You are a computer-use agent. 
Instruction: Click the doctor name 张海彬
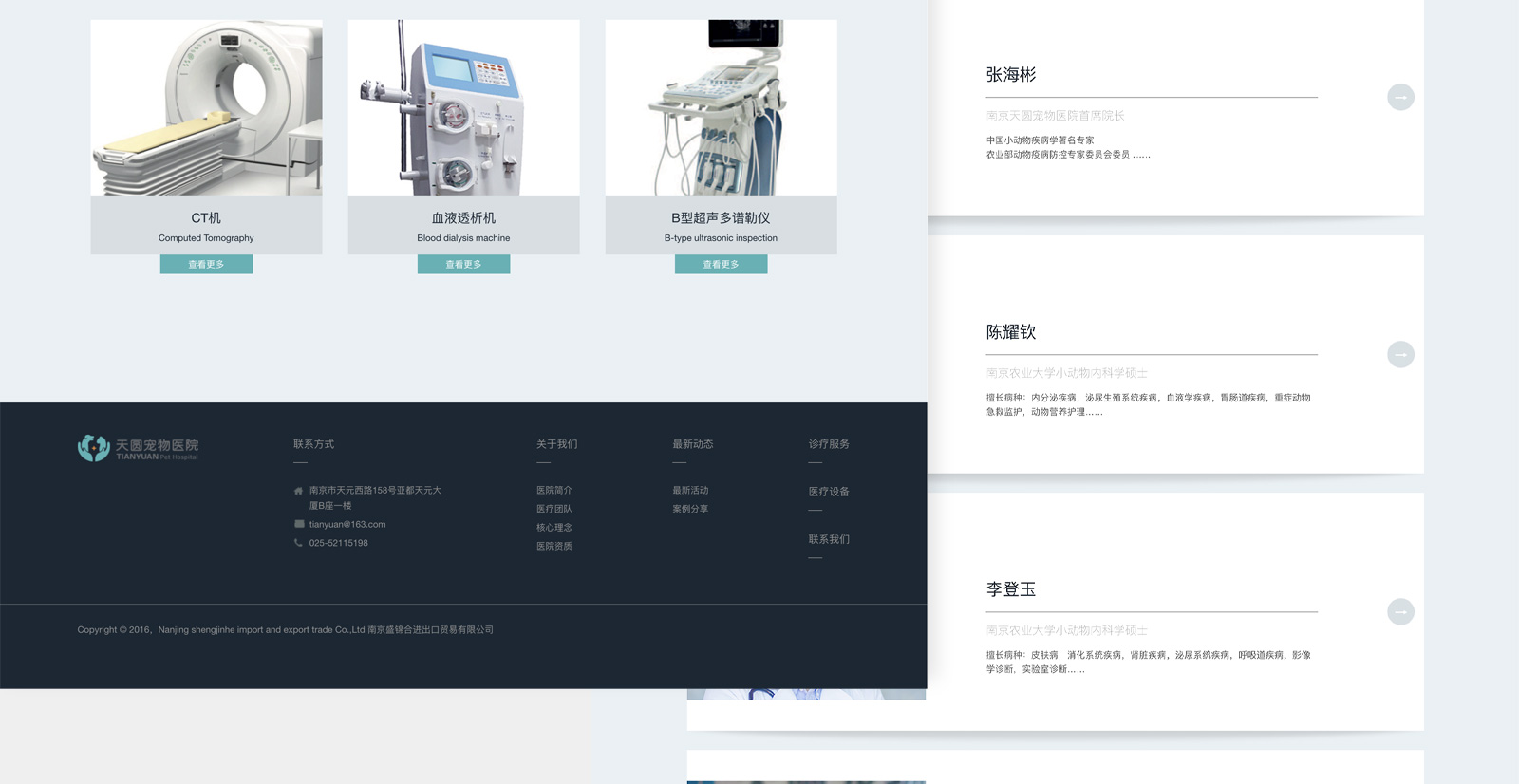pyautogui.click(x=1011, y=75)
